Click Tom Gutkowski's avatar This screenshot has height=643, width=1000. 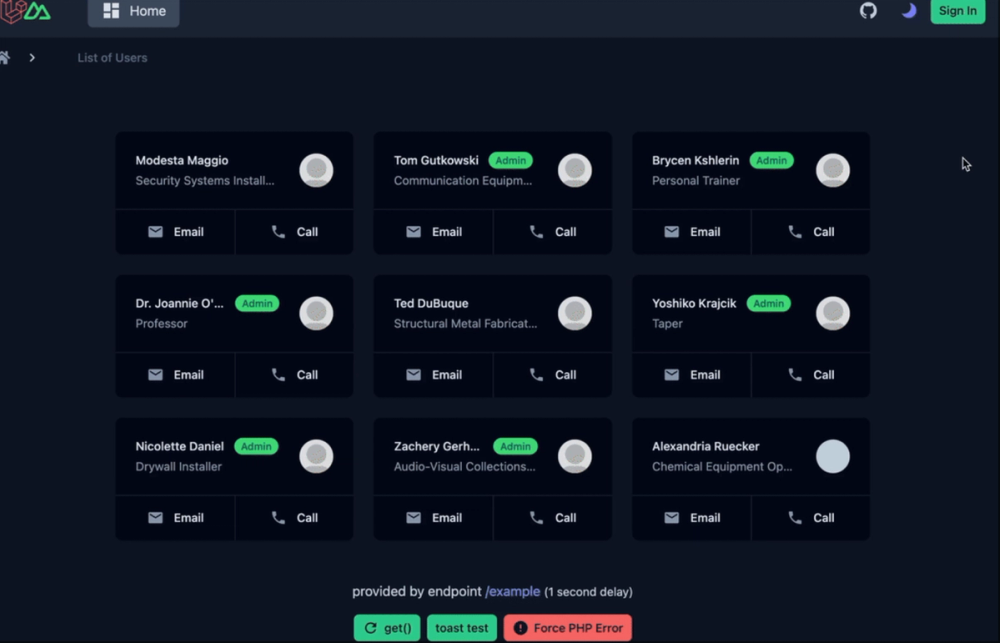click(575, 170)
